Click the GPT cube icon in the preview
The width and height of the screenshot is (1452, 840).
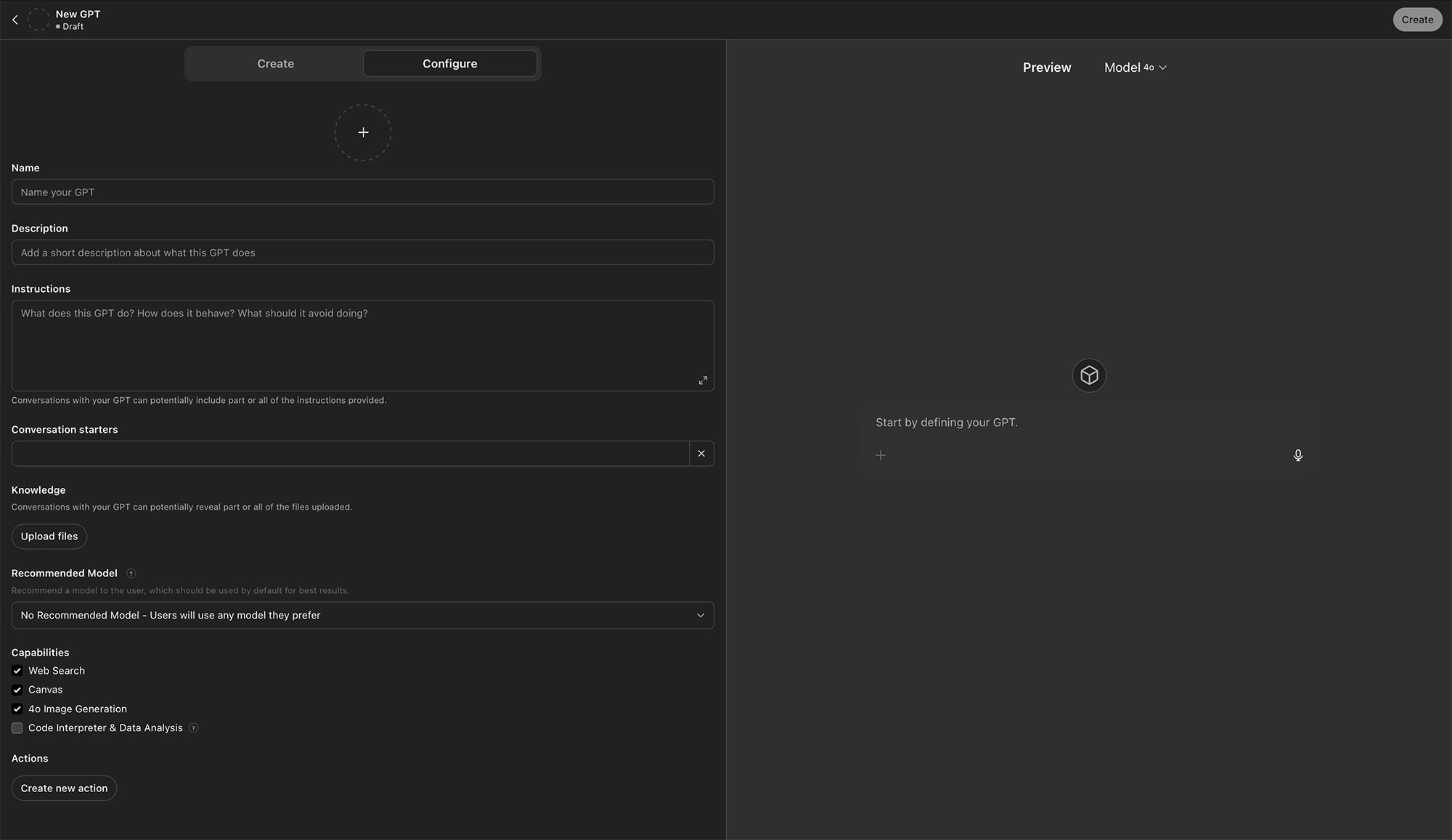1088,375
